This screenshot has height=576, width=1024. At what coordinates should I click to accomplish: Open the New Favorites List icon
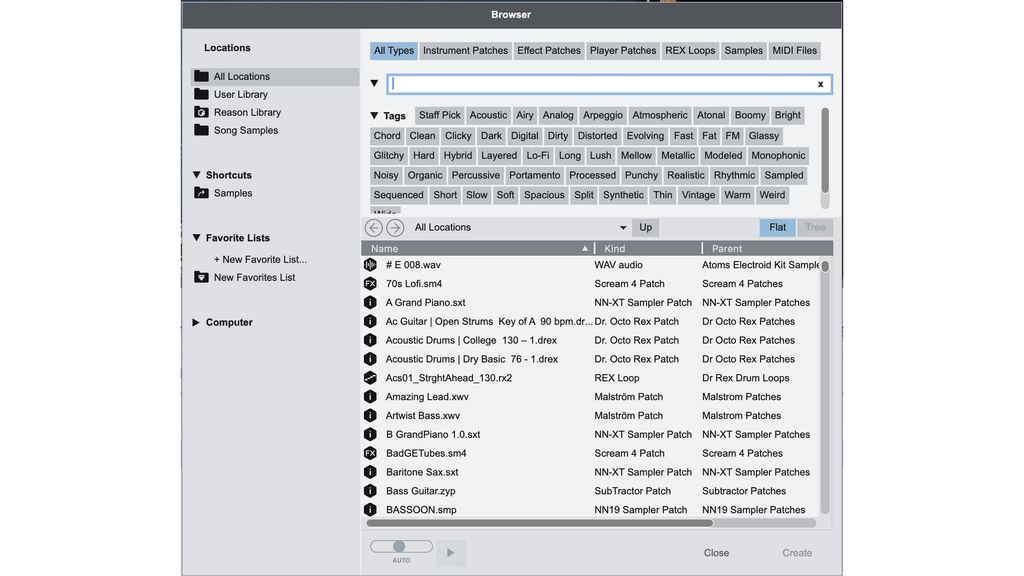click(x=202, y=277)
